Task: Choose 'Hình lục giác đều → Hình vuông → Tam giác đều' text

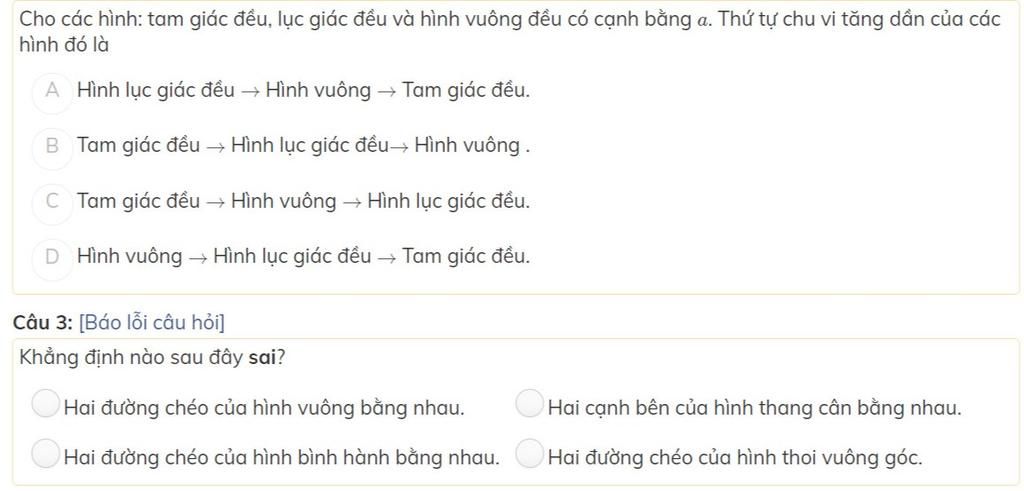Action: point(304,90)
